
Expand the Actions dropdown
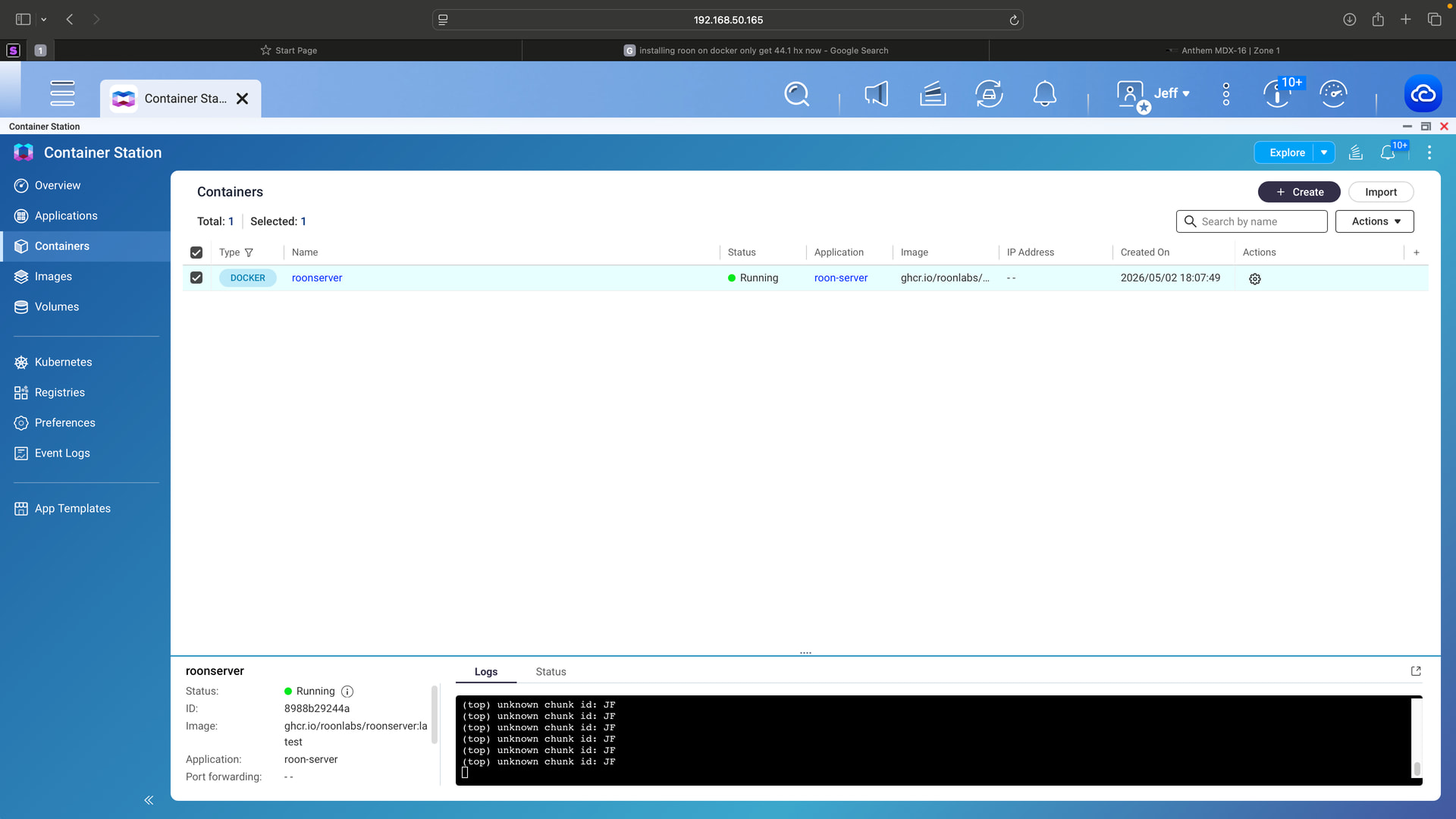[1374, 221]
